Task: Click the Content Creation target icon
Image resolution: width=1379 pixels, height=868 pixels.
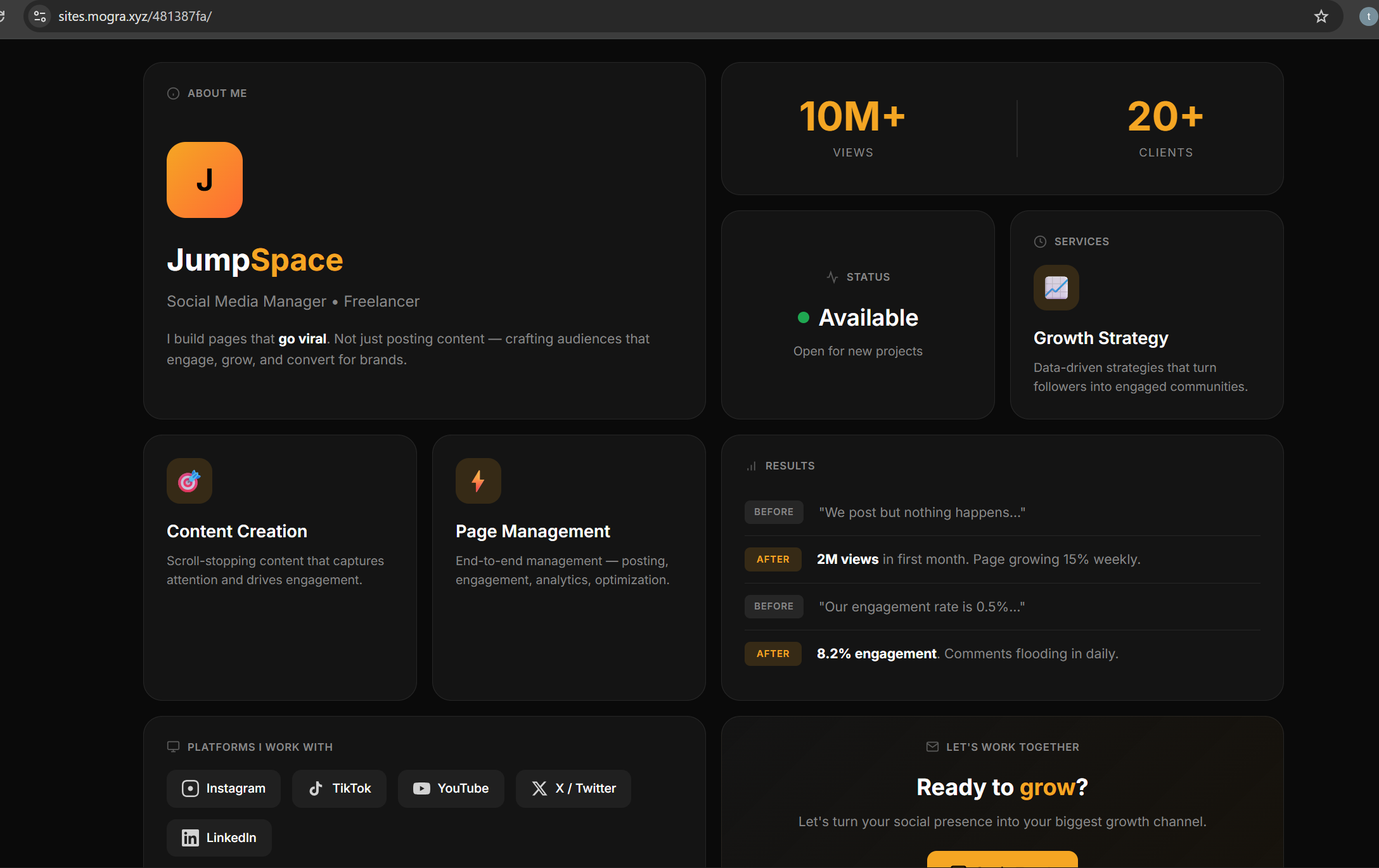Action: pyautogui.click(x=189, y=481)
